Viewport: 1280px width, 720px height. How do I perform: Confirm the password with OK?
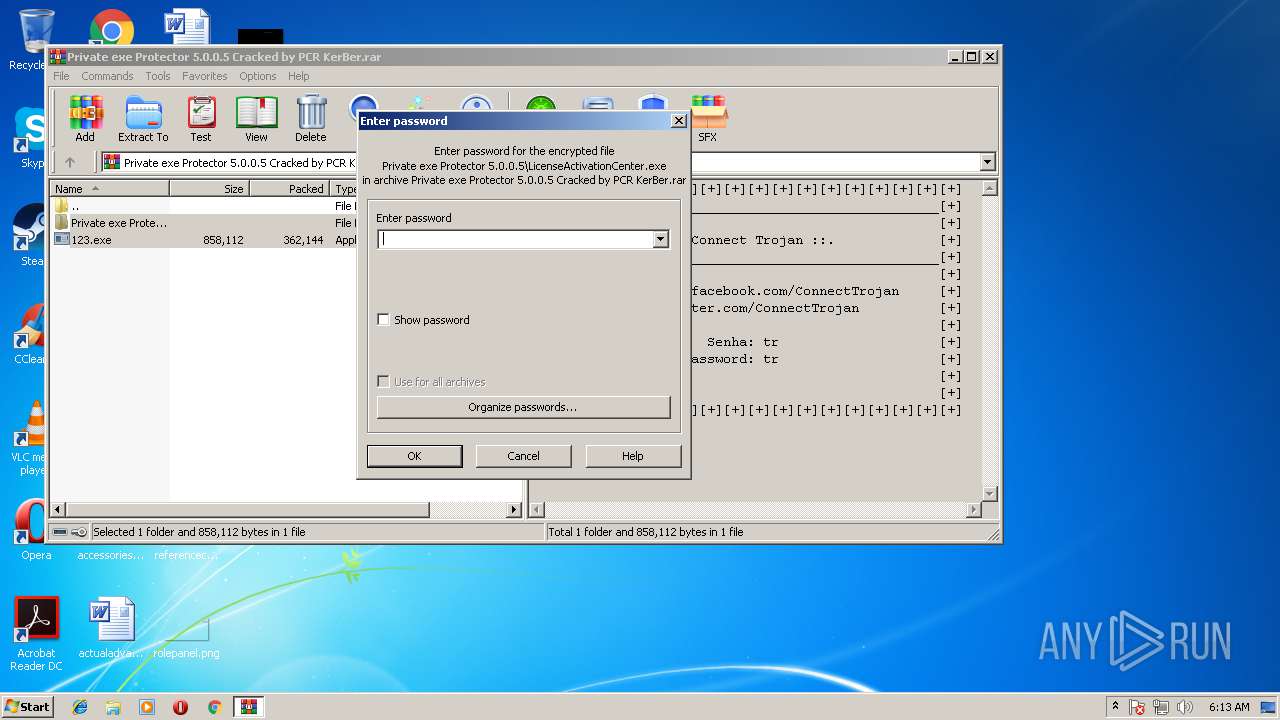414,456
